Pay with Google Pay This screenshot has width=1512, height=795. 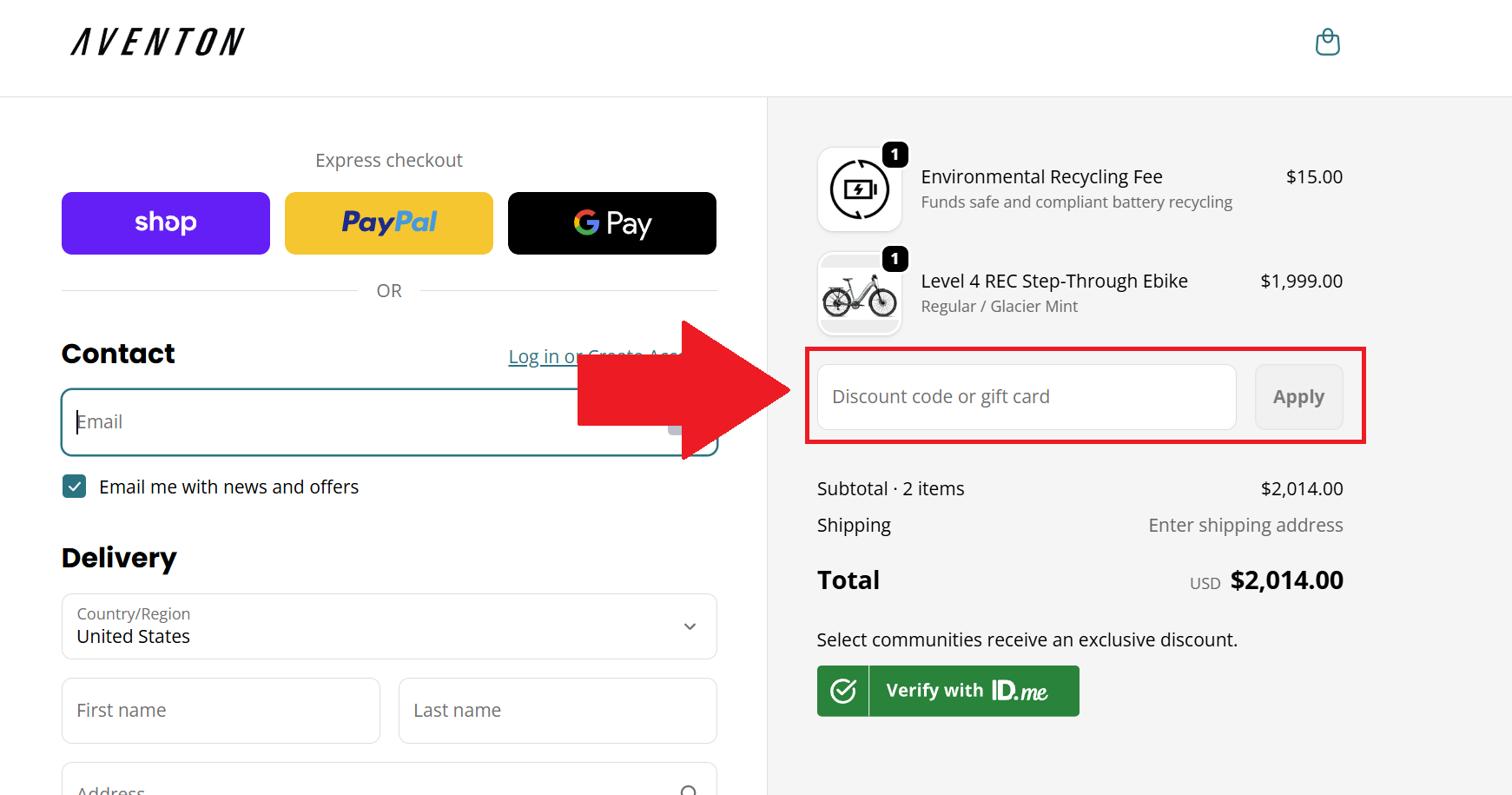[x=612, y=223]
